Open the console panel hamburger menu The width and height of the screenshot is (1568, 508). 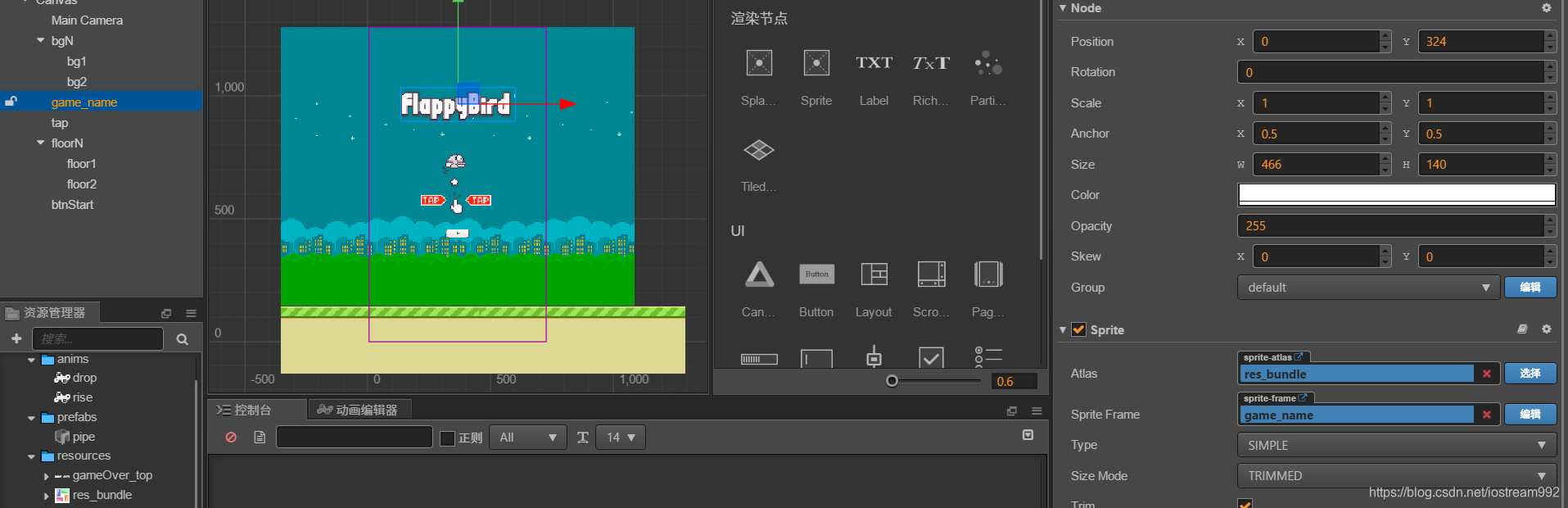[1037, 410]
